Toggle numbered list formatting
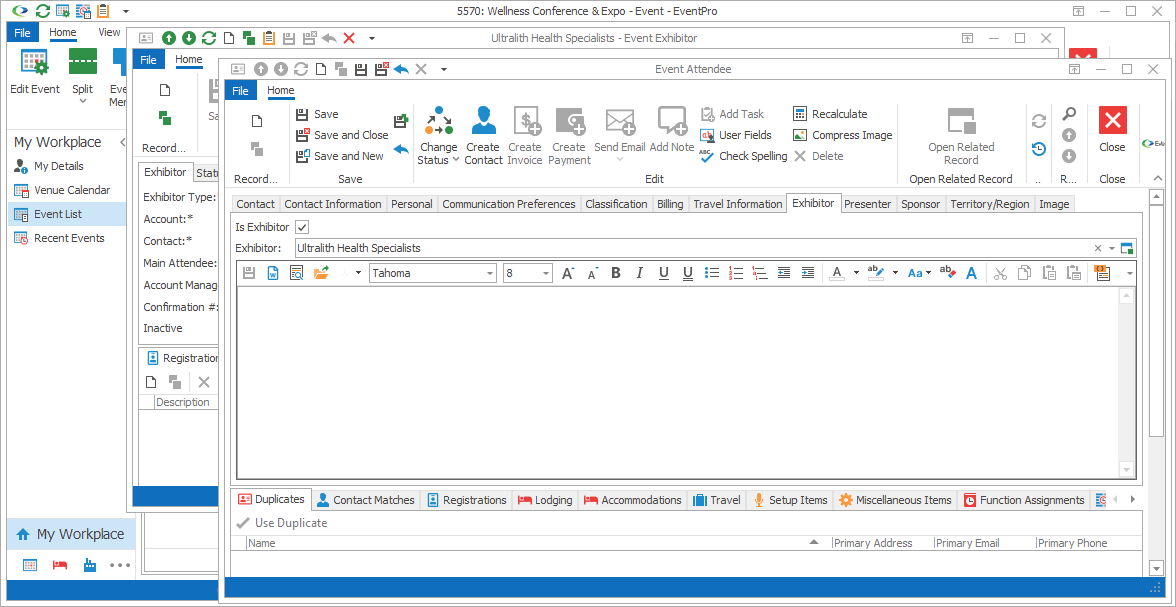This screenshot has width=1176, height=607. (x=736, y=274)
